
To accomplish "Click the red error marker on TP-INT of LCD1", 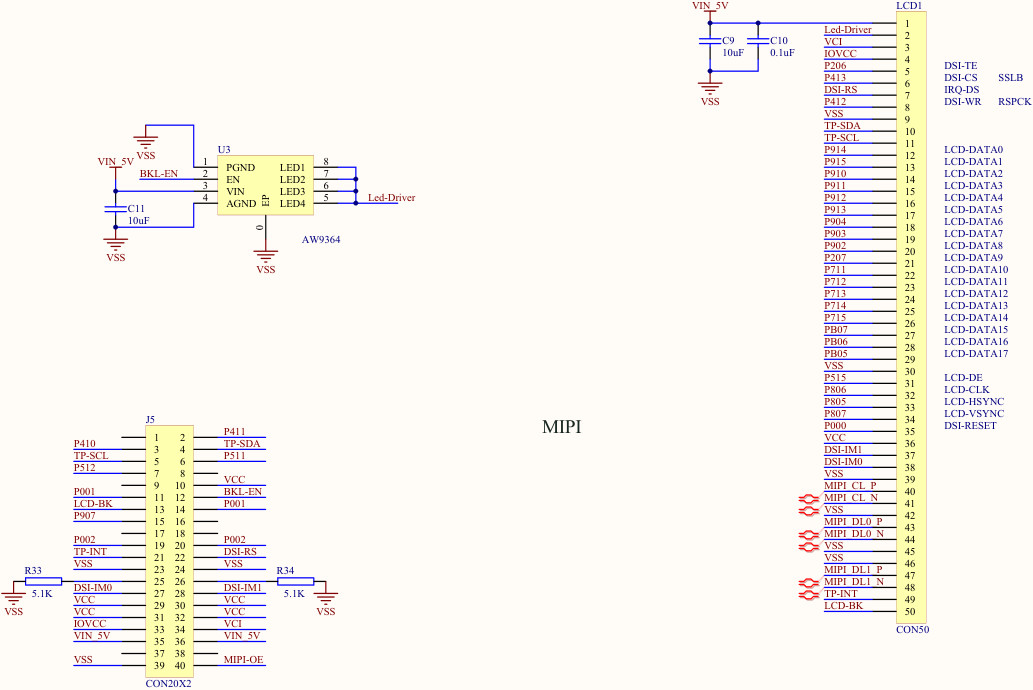I will pyautogui.click(x=808, y=594).
